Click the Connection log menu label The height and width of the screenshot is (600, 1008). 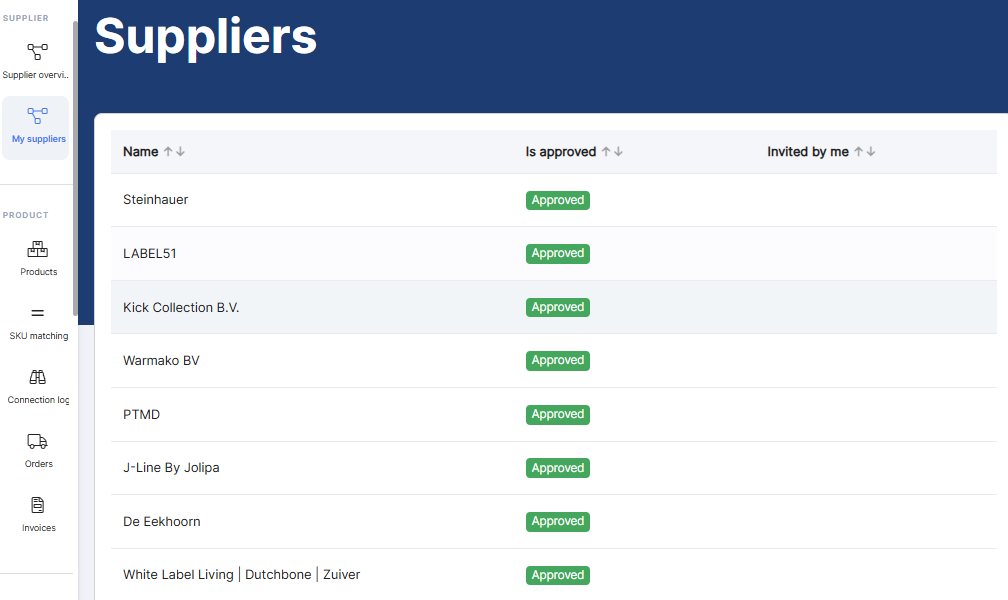pos(38,400)
